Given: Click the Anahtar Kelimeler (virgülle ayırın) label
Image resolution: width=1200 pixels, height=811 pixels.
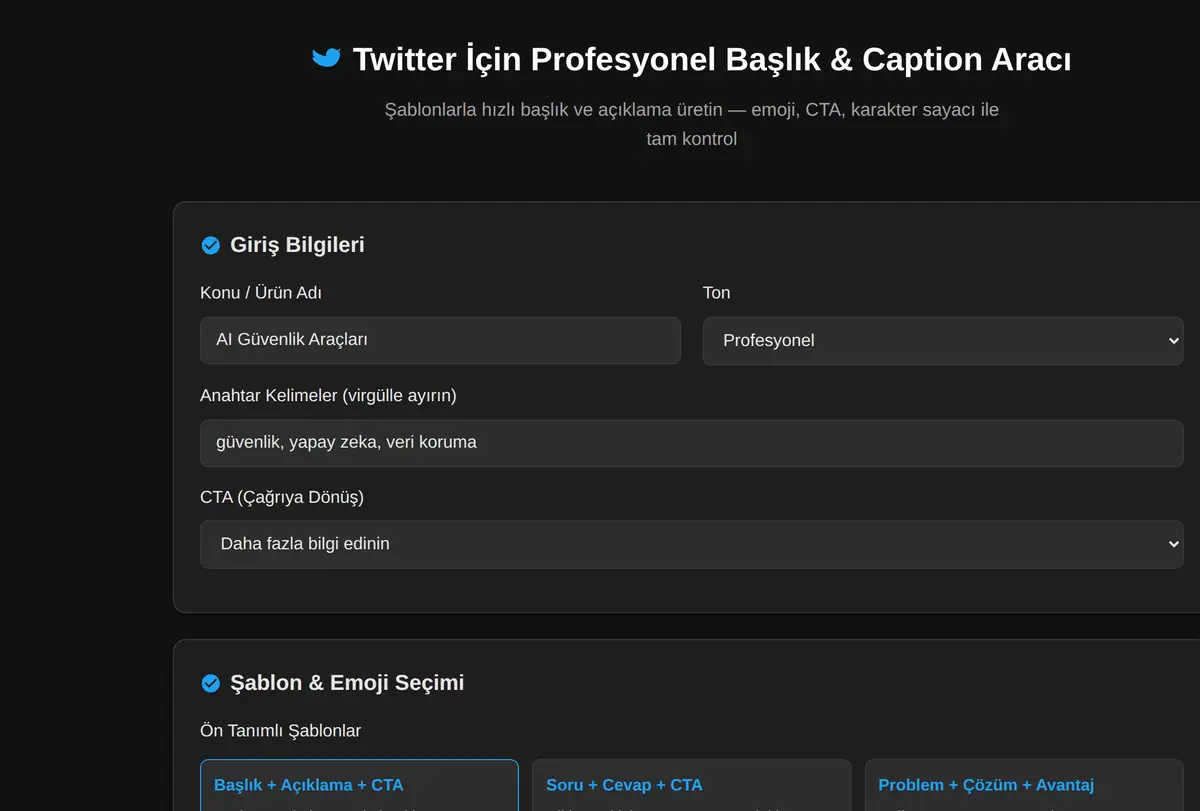Looking at the screenshot, I should (x=328, y=396).
